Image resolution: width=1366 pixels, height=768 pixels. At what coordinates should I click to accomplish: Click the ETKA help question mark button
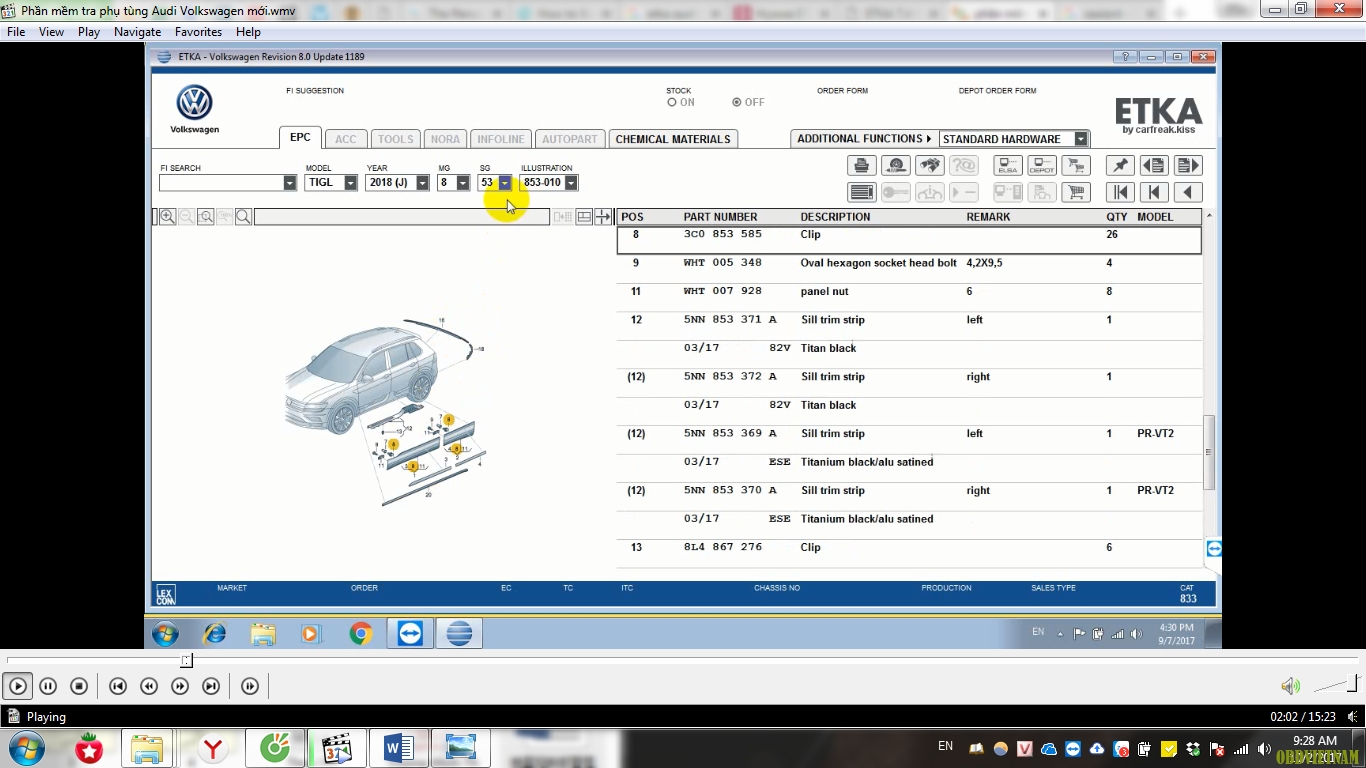(x=1125, y=57)
